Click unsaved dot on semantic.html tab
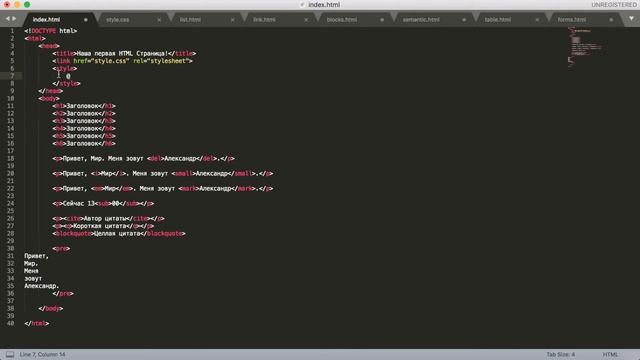The height and width of the screenshot is (360, 640). click(464, 20)
